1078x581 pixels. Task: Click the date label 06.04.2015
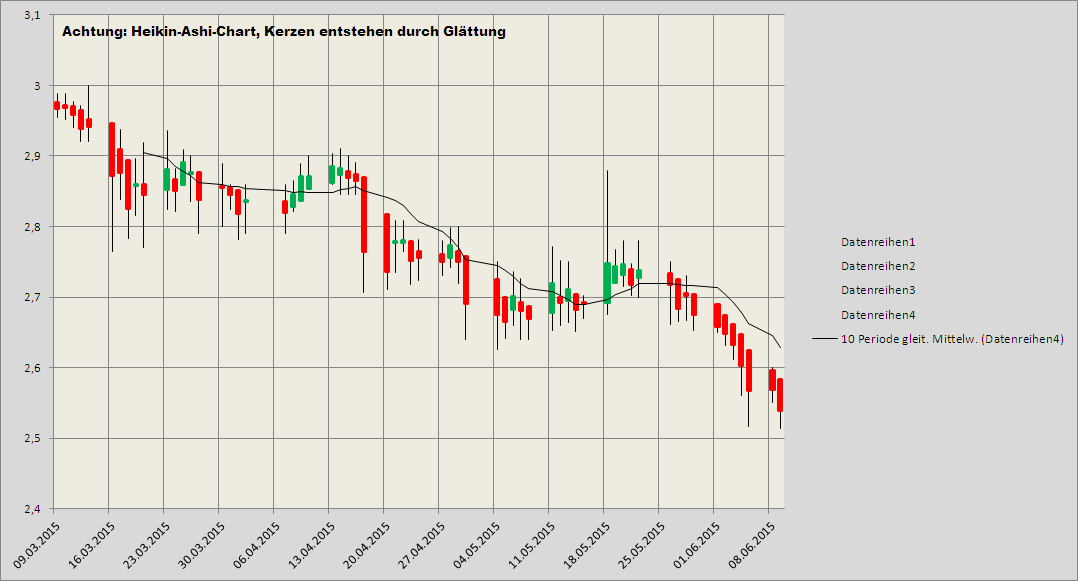coord(257,545)
